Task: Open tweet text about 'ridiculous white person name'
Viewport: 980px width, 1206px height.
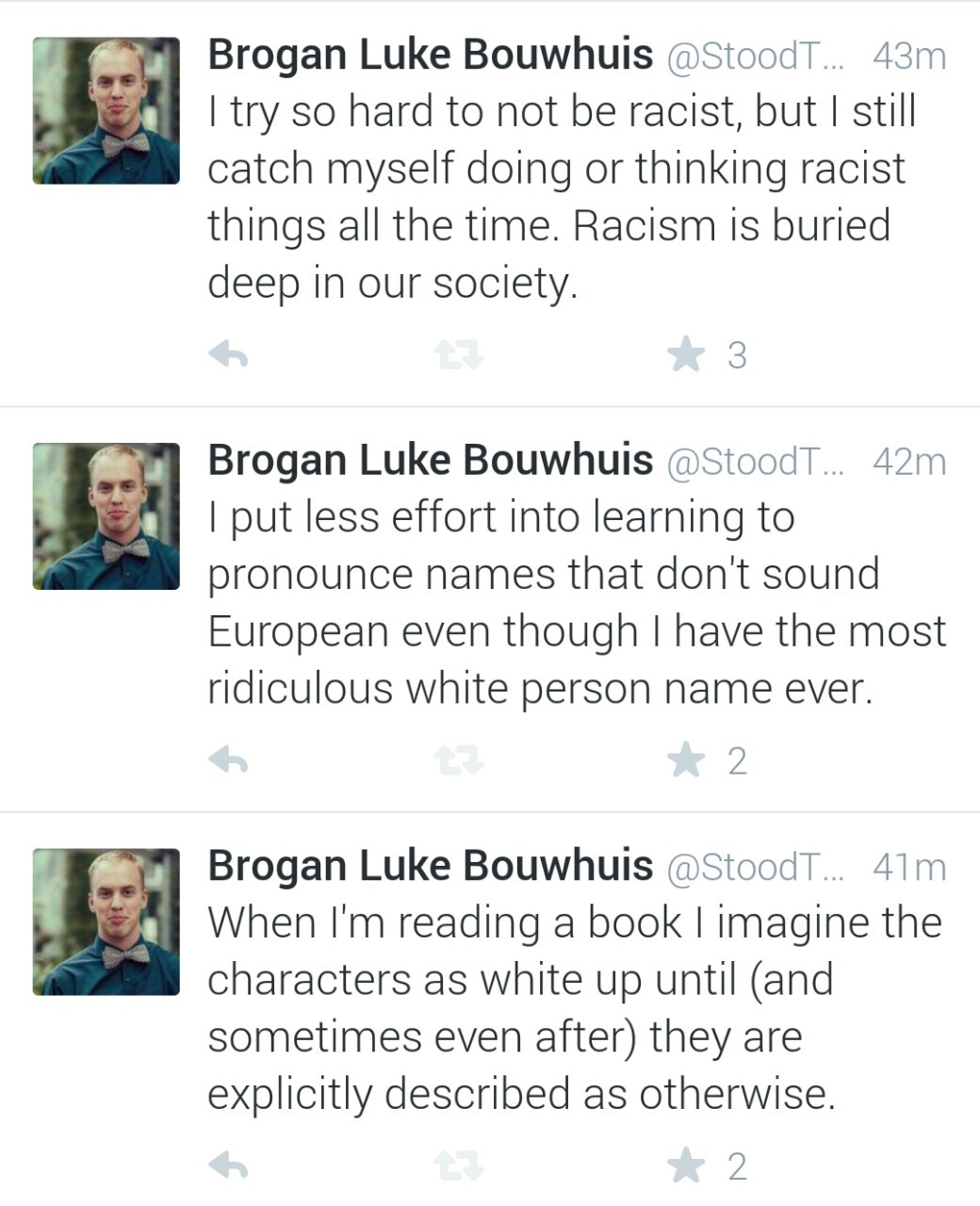Action: point(541,688)
